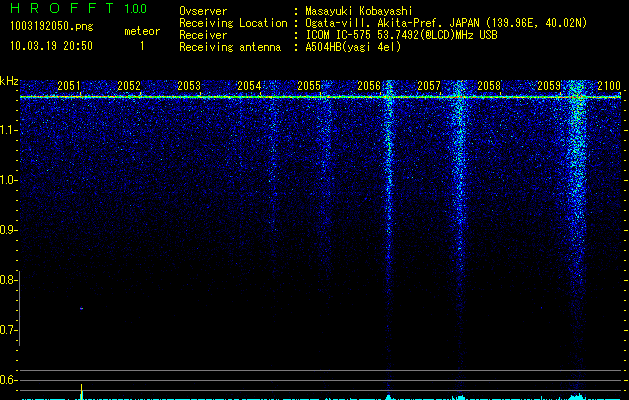Click the Receiving Location label
Viewport: 629px width, 400px height.
point(233,23)
